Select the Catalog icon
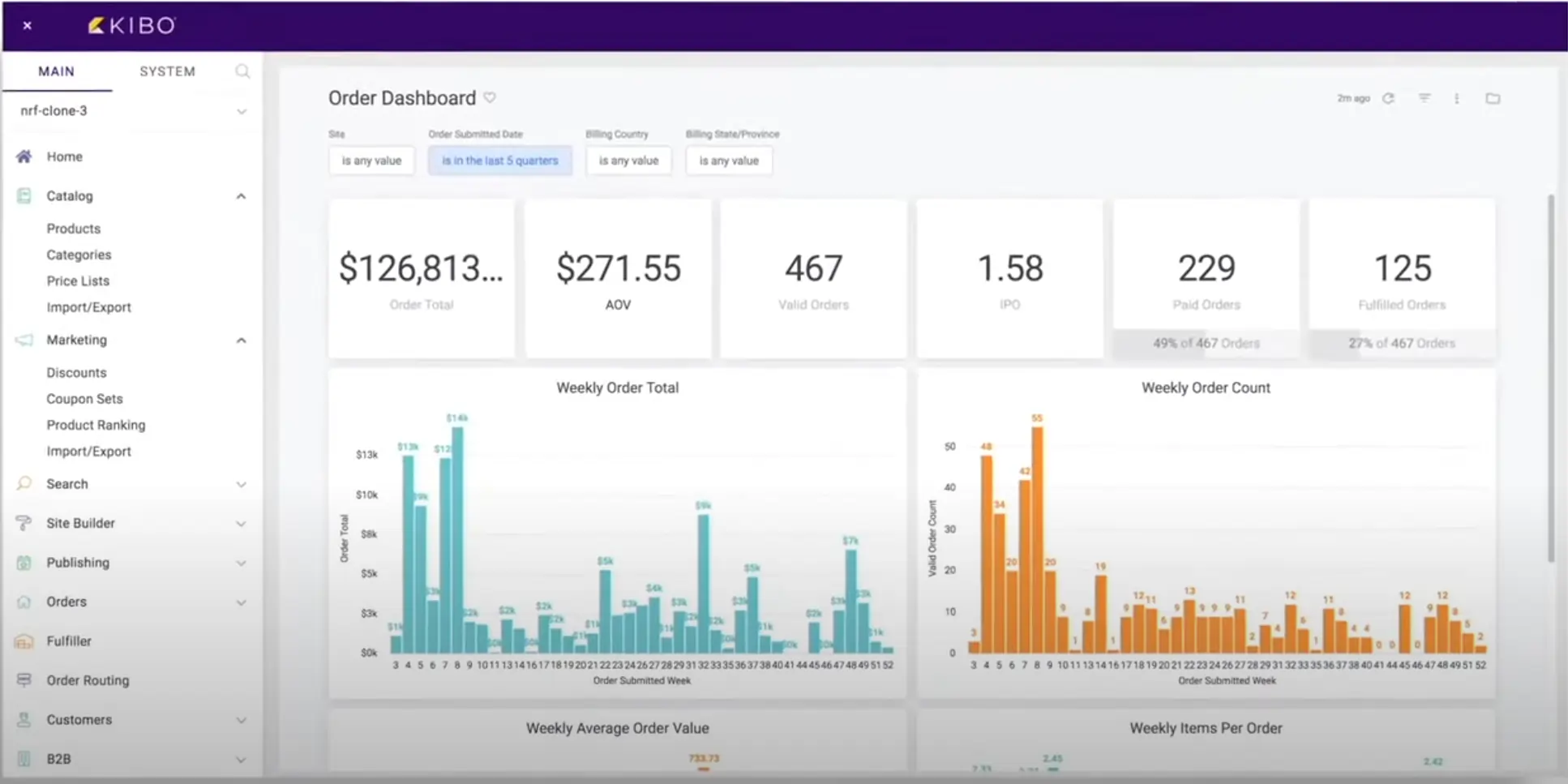 pyautogui.click(x=23, y=195)
